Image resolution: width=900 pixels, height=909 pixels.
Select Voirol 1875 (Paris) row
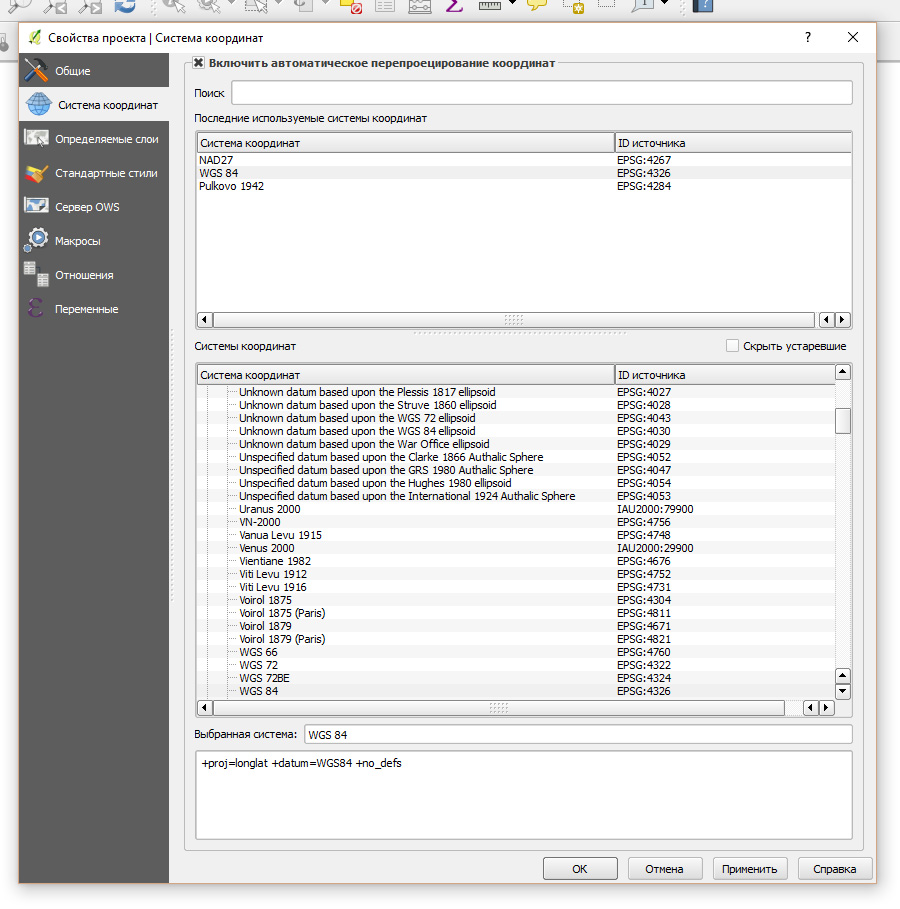click(x=516, y=613)
